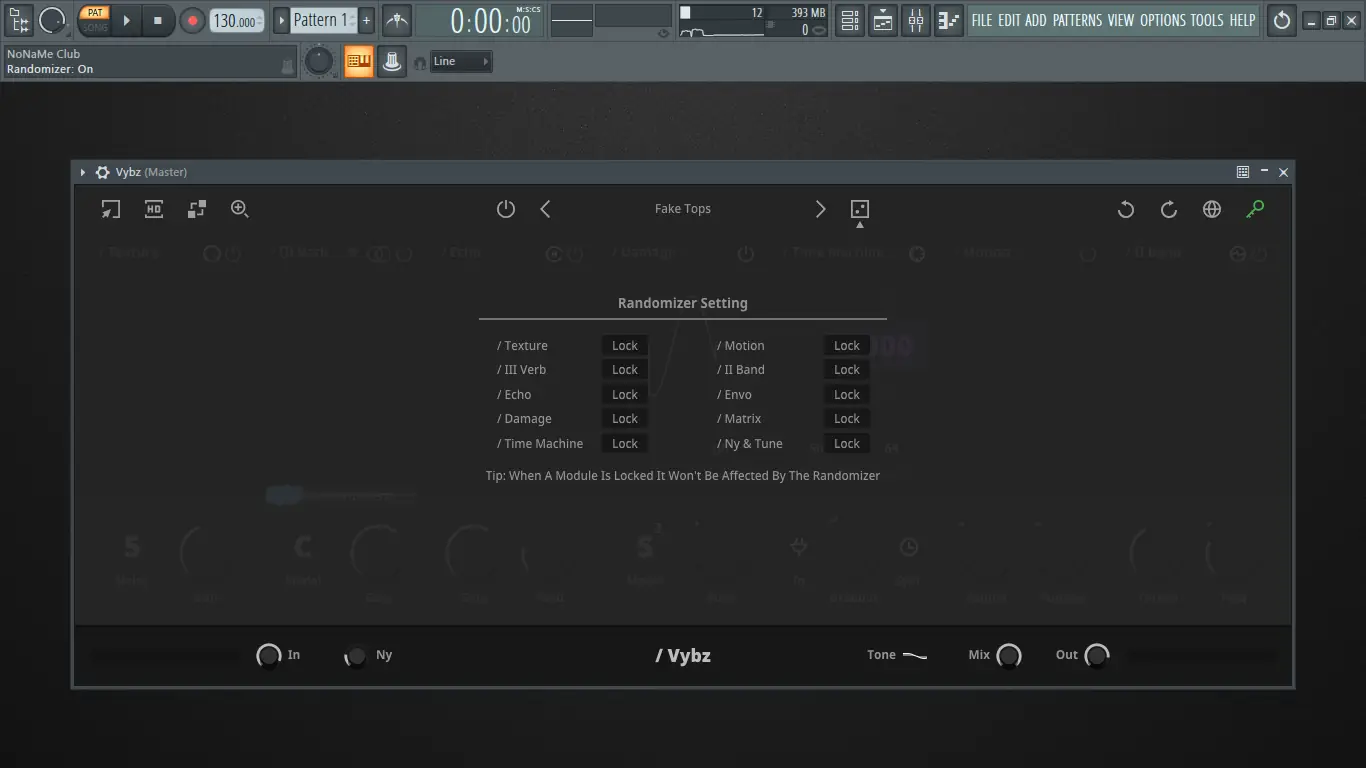Lock the II Band module

coord(847,370)
